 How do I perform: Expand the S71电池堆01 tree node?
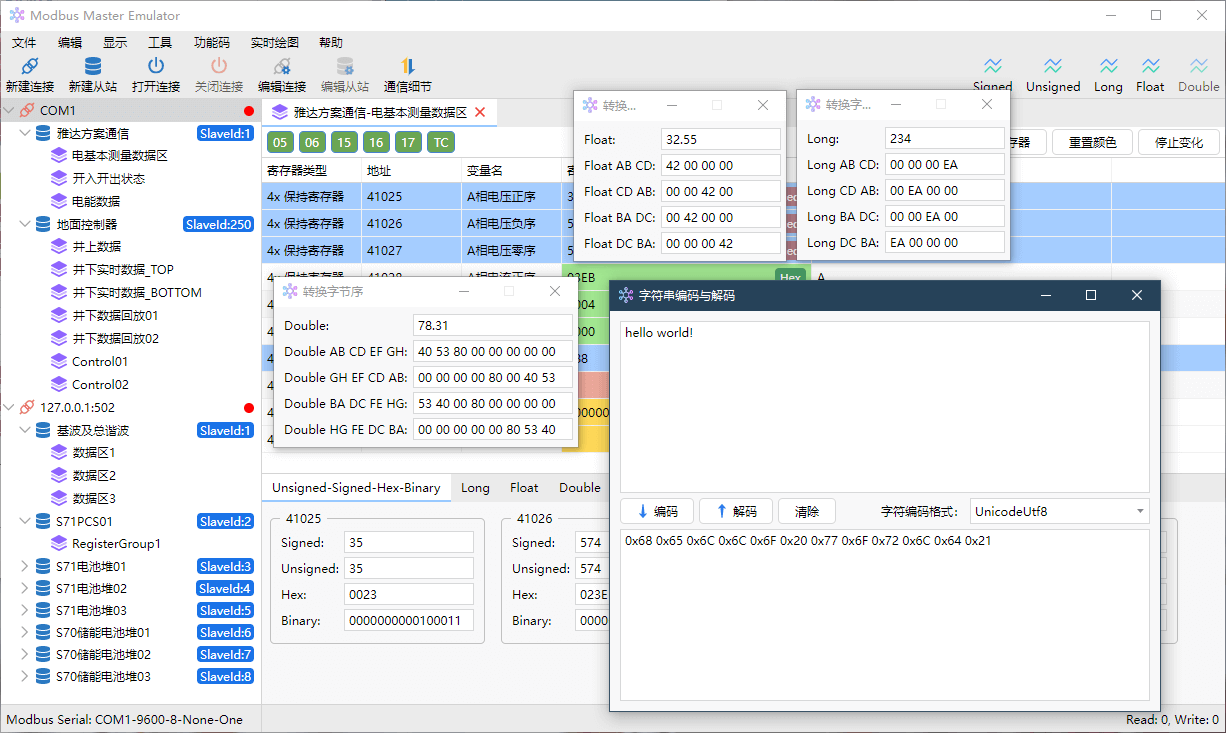[25, 566]
